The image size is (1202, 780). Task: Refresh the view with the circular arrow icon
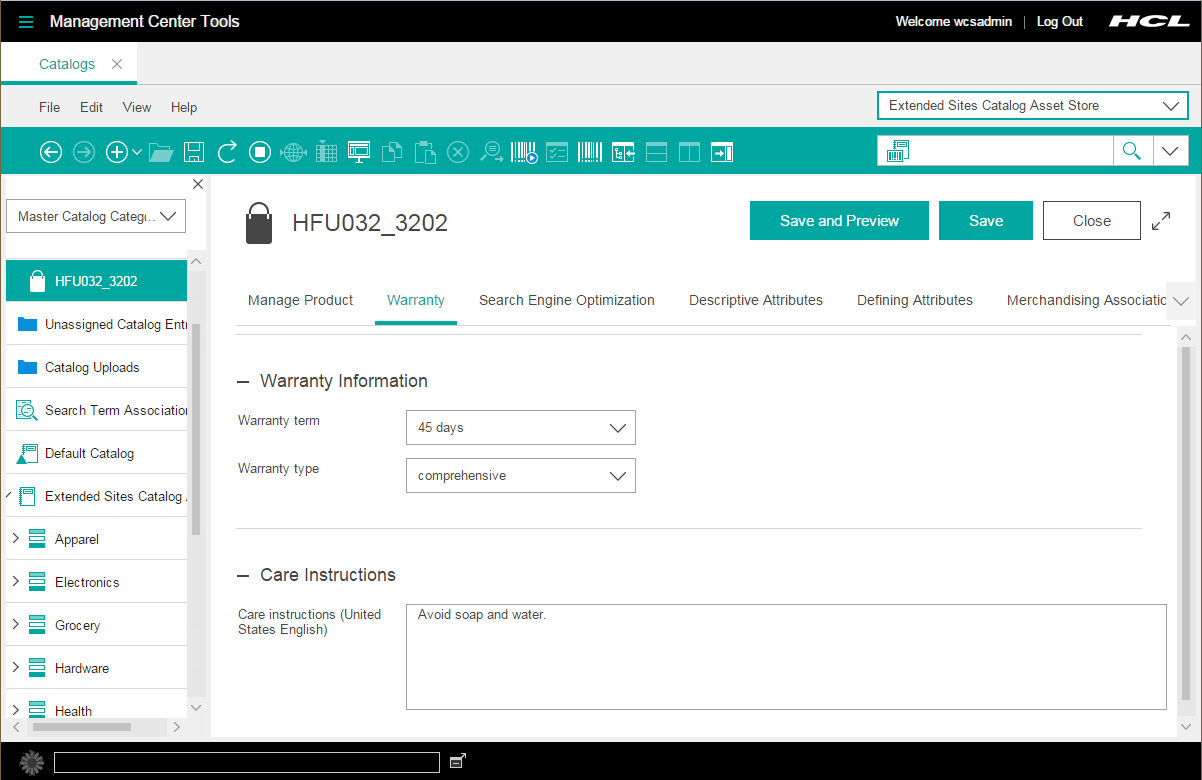click(227, 151)
